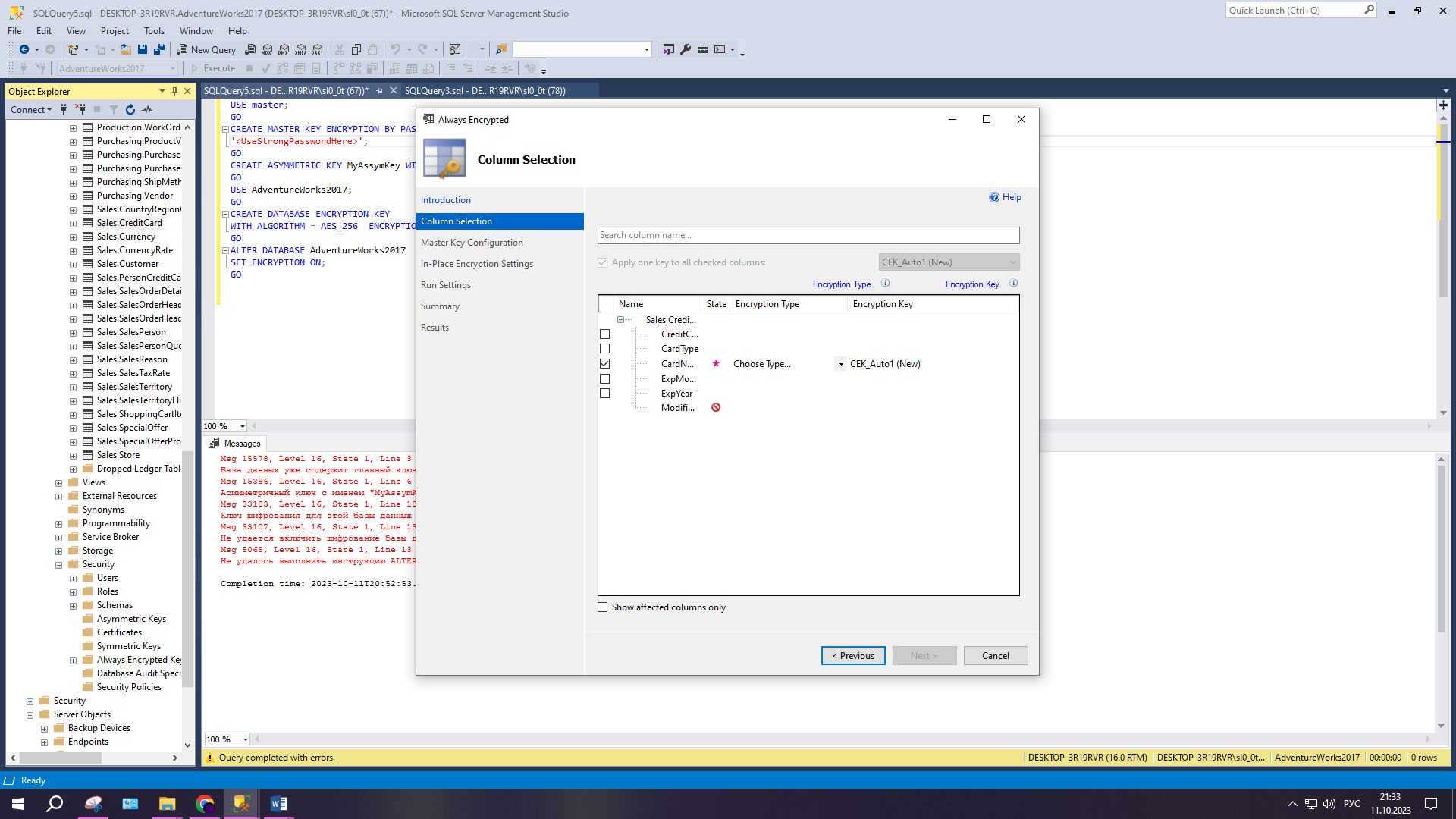The width and height of the screenshot is (1456, 819).
Task: Click the activity monitor pulse icon in Object Explorer
Action: [x=147, y=110]
